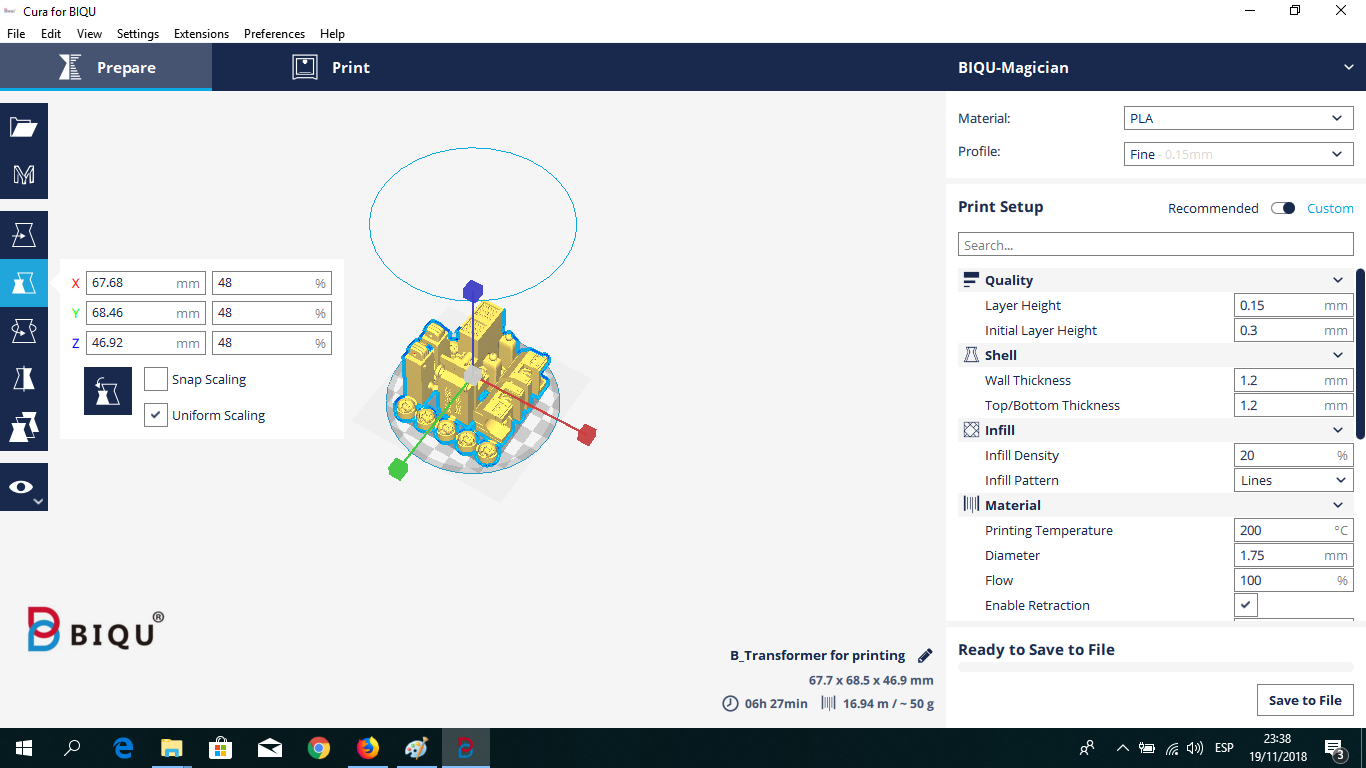The height and width of the screenshot is (768, 1366).
Task: Click the X dimension 67.68 mm field
Action: (146, 283)
